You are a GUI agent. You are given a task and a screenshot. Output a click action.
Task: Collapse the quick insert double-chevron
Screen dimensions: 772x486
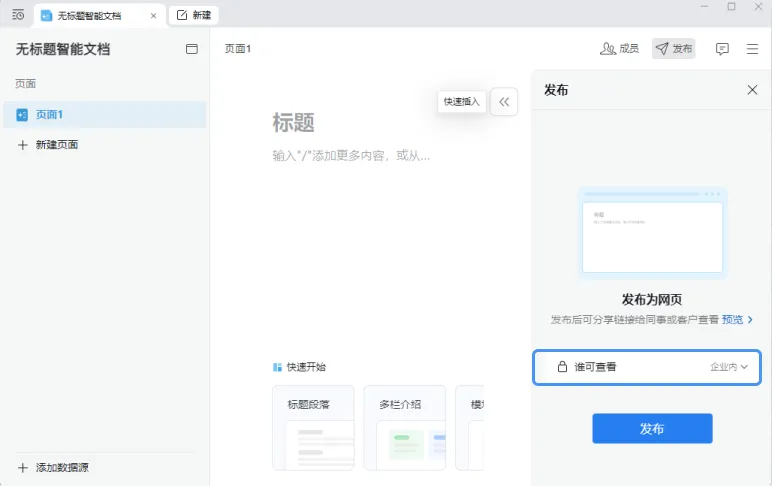[504, 102]
